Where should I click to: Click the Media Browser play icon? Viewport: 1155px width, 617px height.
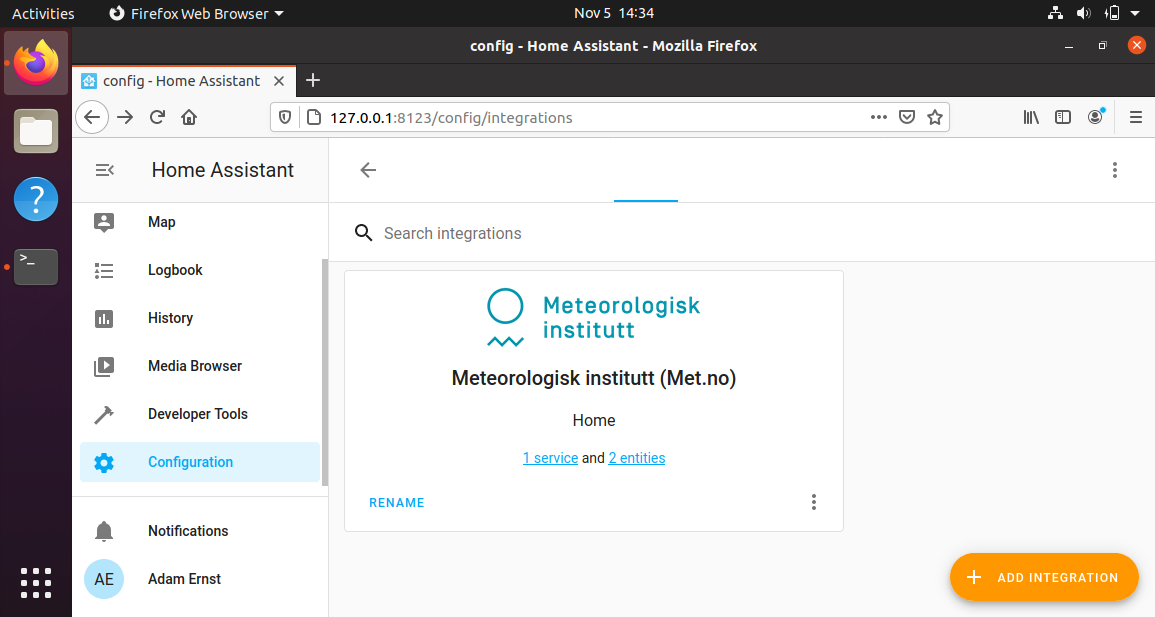[104, 367]
